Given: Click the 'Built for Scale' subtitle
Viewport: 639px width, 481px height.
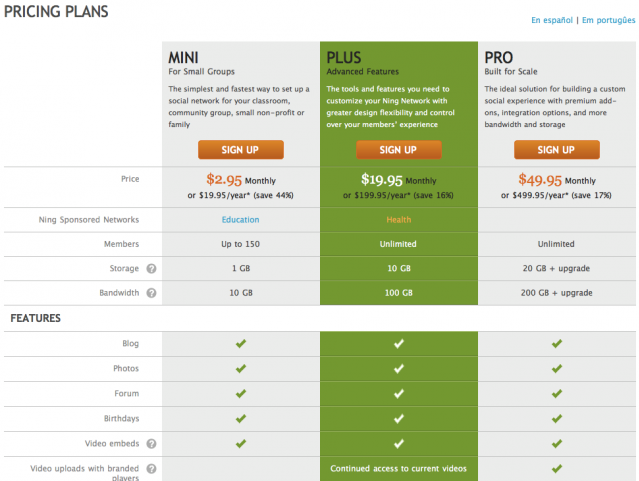Looking at the screenshot, I should pyautogui.click(x=511, y=72).
